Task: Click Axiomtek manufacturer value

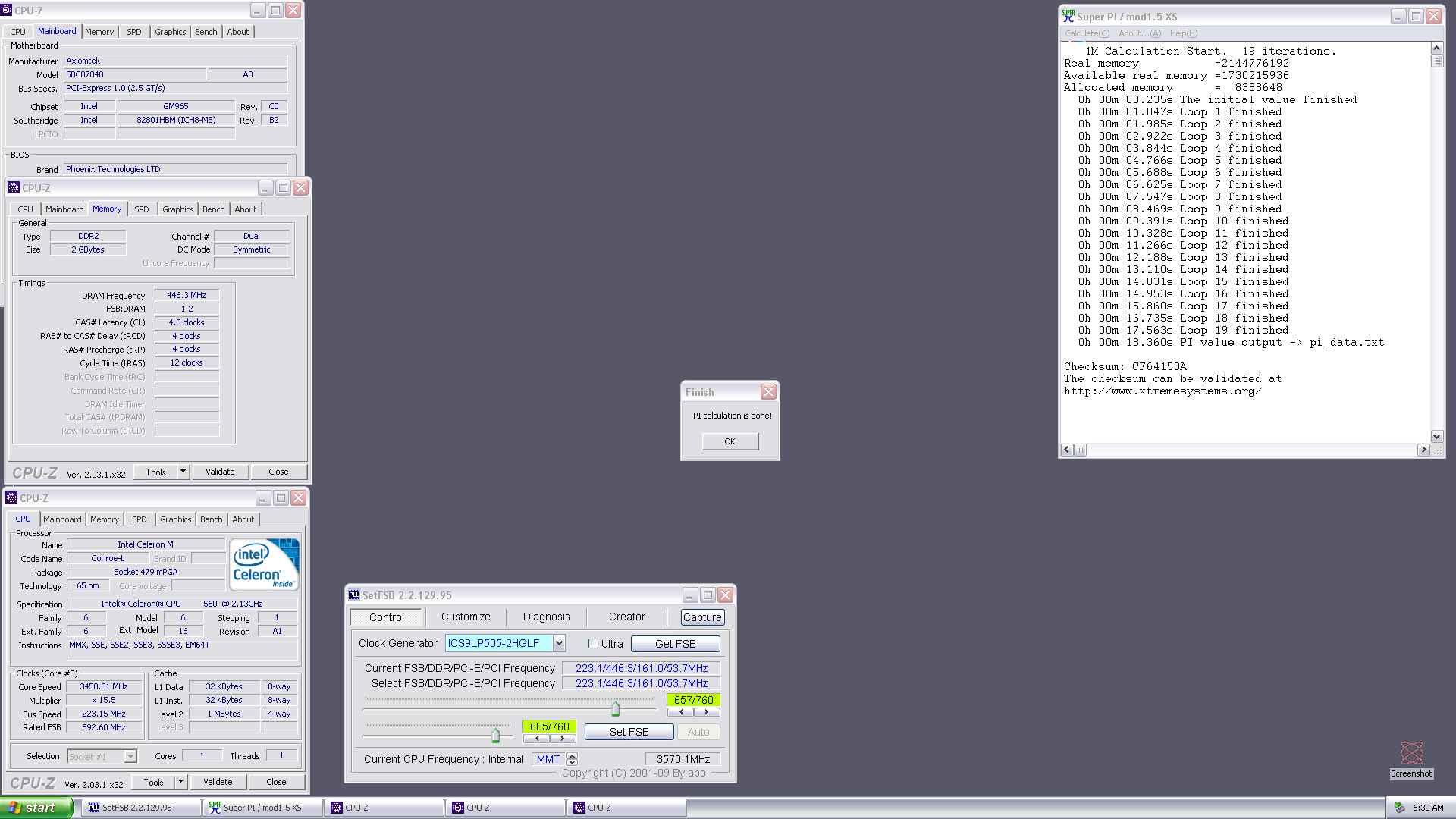Action: (175, 61)
